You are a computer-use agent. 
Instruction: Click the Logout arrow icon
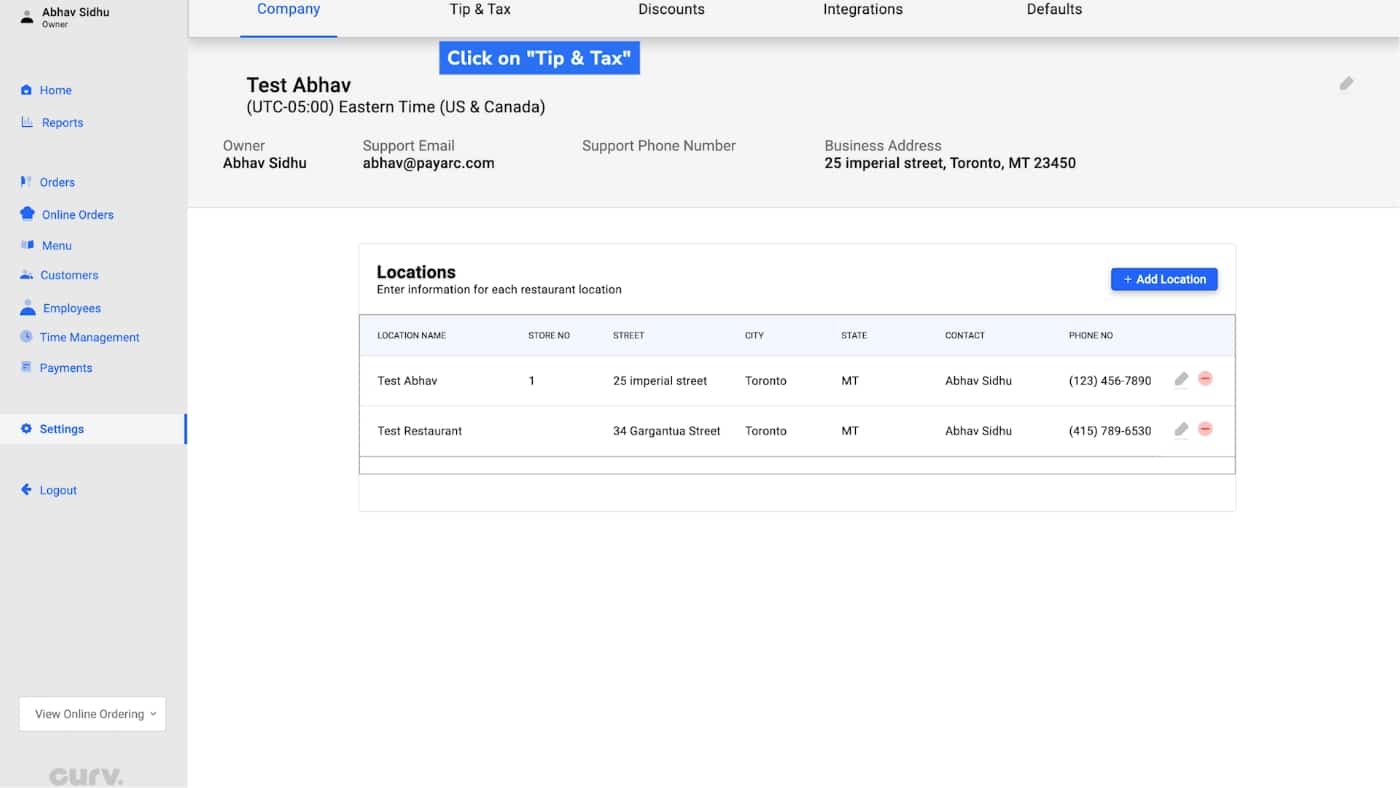[x=27, y=490]
